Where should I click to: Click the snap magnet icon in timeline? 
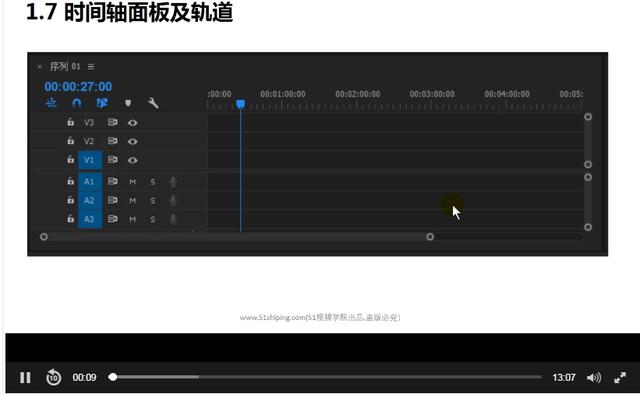(76, 103)
